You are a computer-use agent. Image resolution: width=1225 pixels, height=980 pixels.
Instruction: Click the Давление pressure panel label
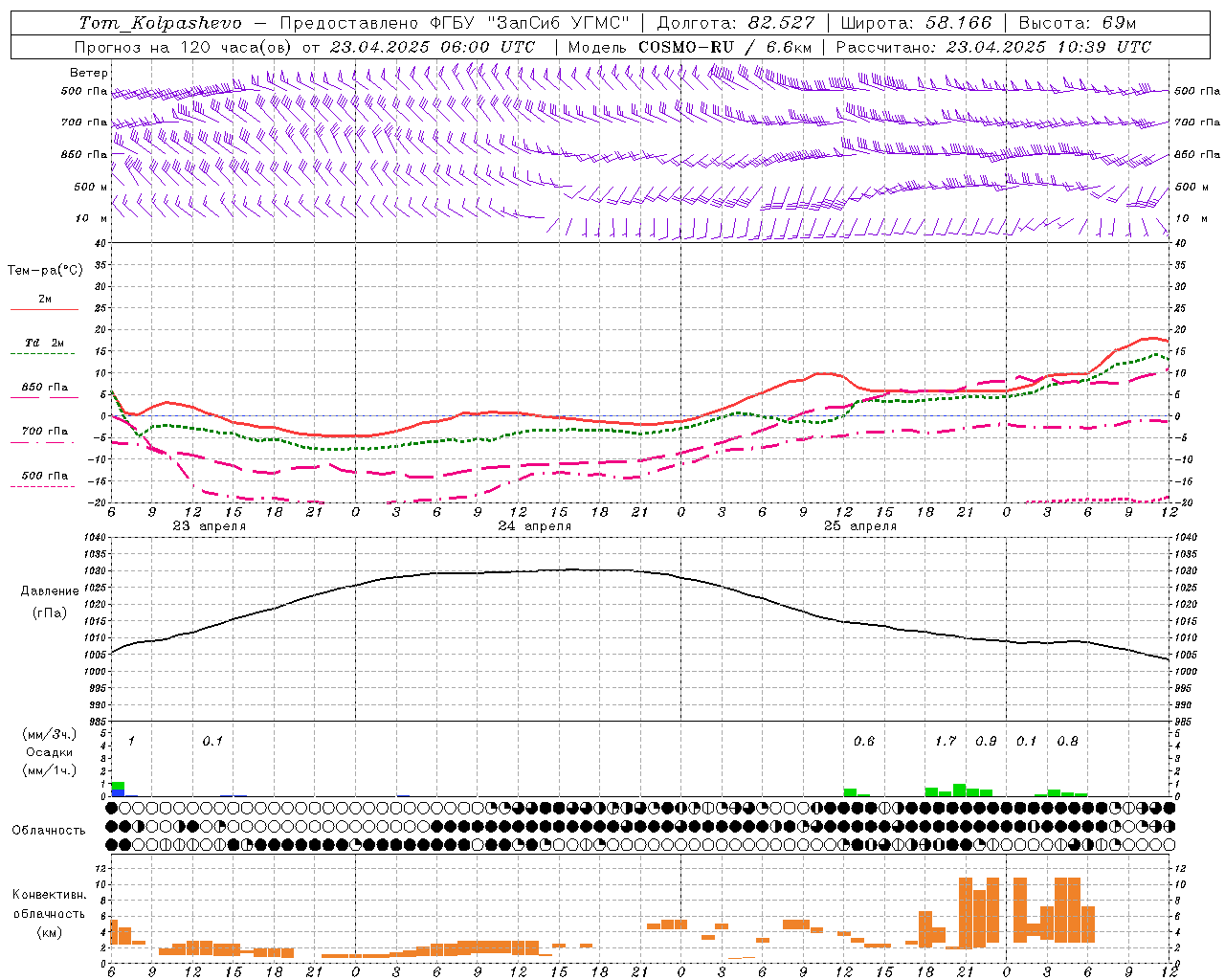pos(50,591)
